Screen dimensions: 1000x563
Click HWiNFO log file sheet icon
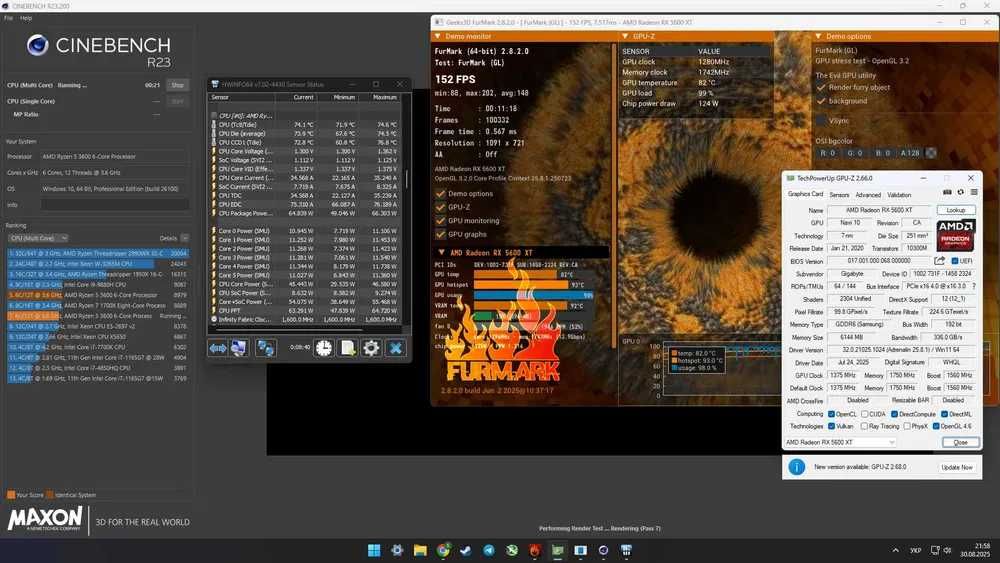(x=348, y=348)
